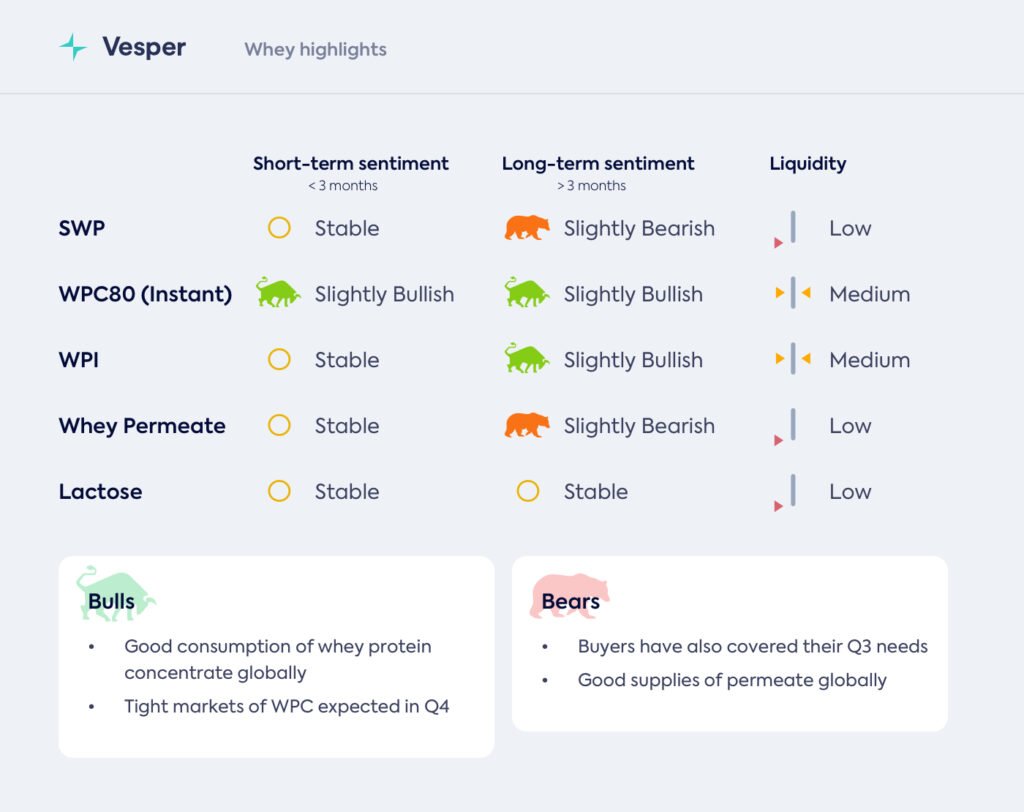Click the Short-term sentiment column header

coord(350,163)
